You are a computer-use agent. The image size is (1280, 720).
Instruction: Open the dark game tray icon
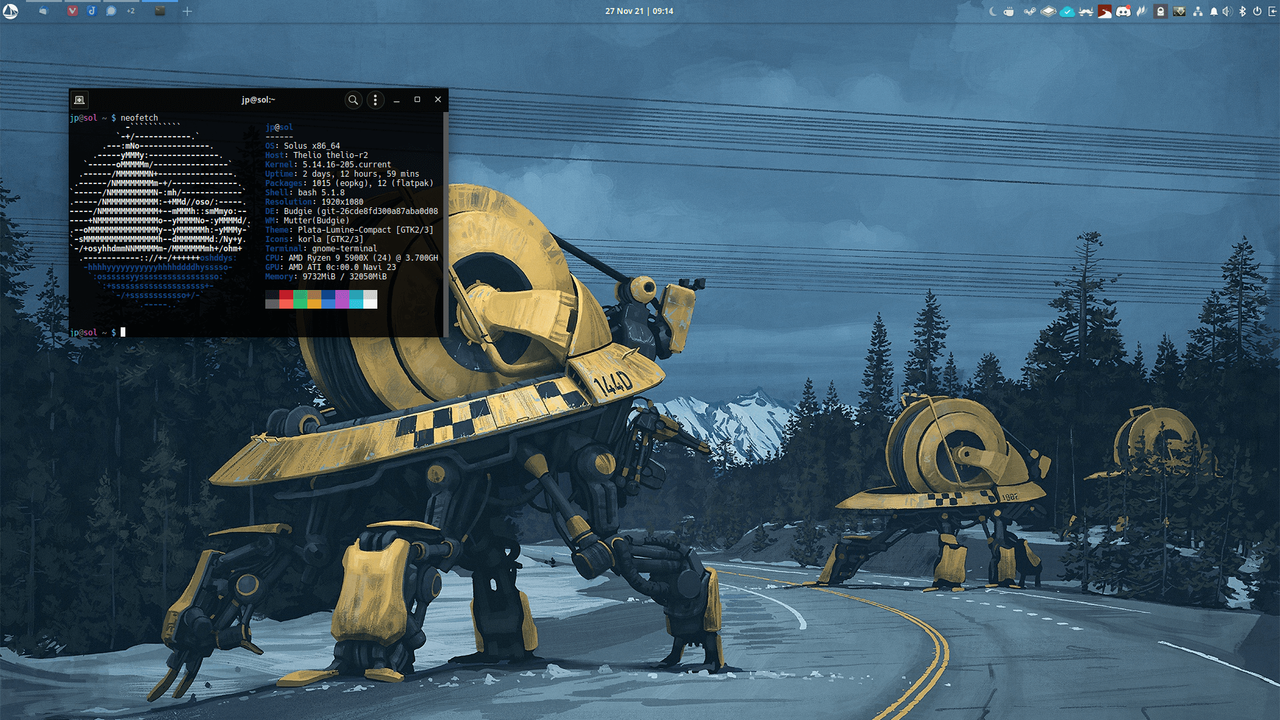click(1179, 11)
